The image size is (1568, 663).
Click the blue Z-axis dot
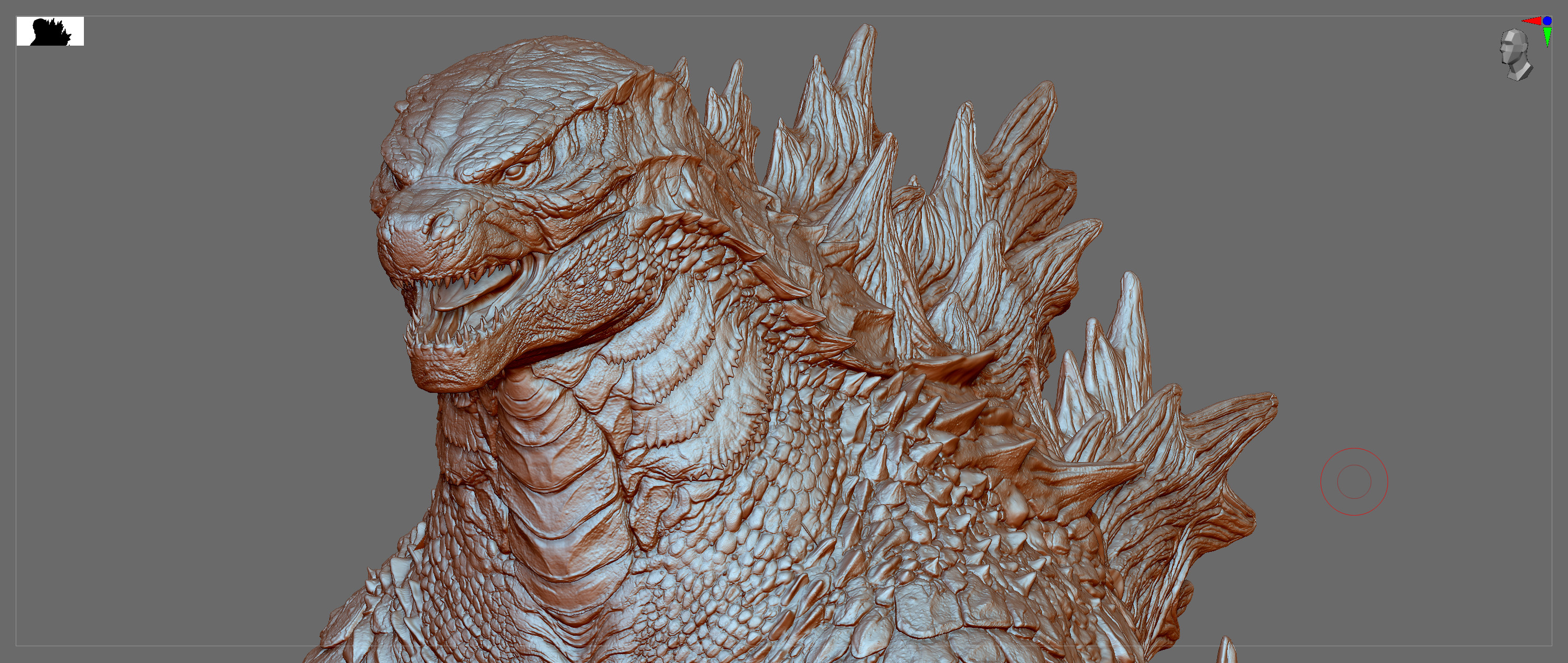(x=1548, y=20)
